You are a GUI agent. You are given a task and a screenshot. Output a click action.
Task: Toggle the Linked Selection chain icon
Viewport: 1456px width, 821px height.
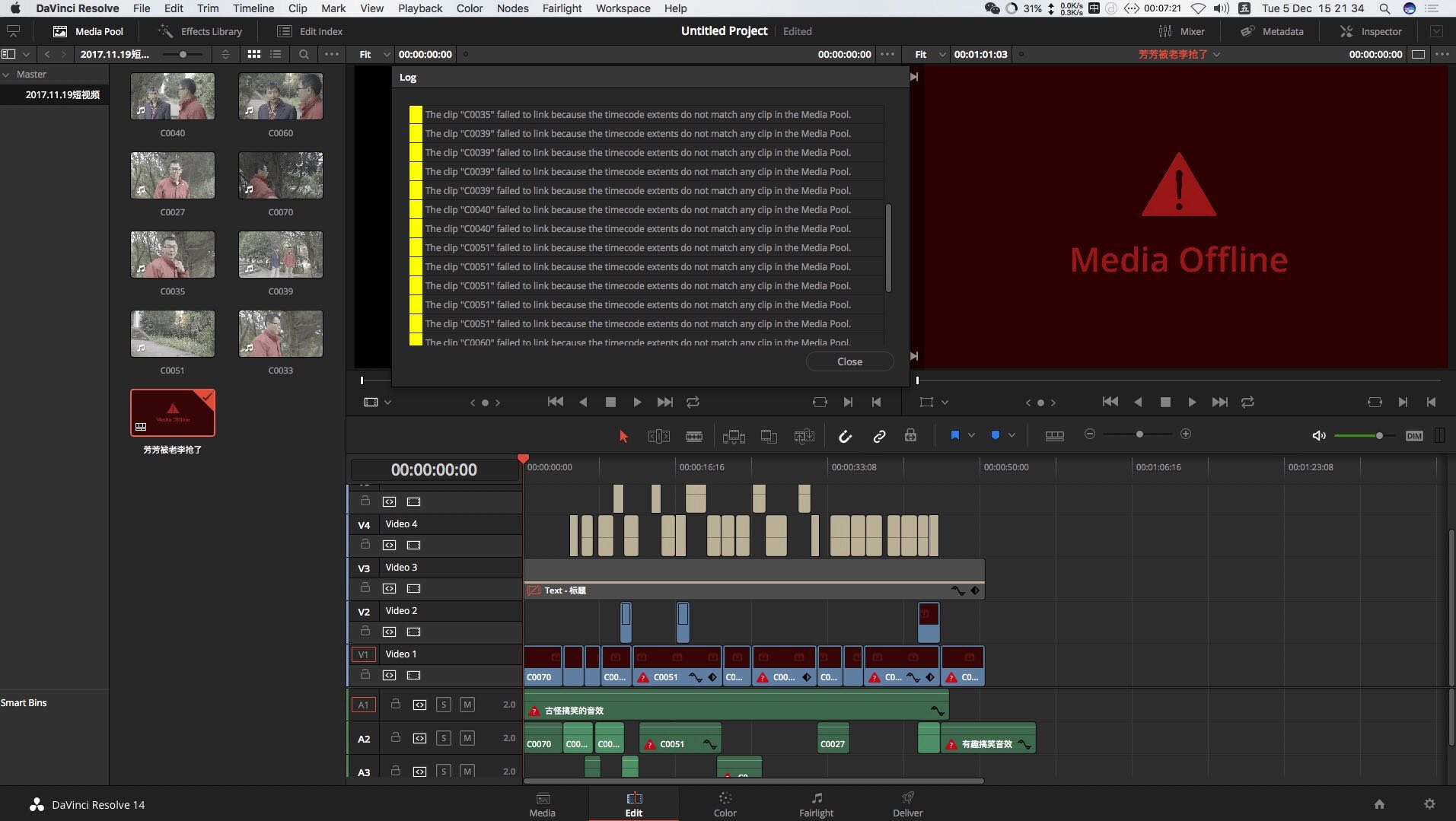click(879, 436)
